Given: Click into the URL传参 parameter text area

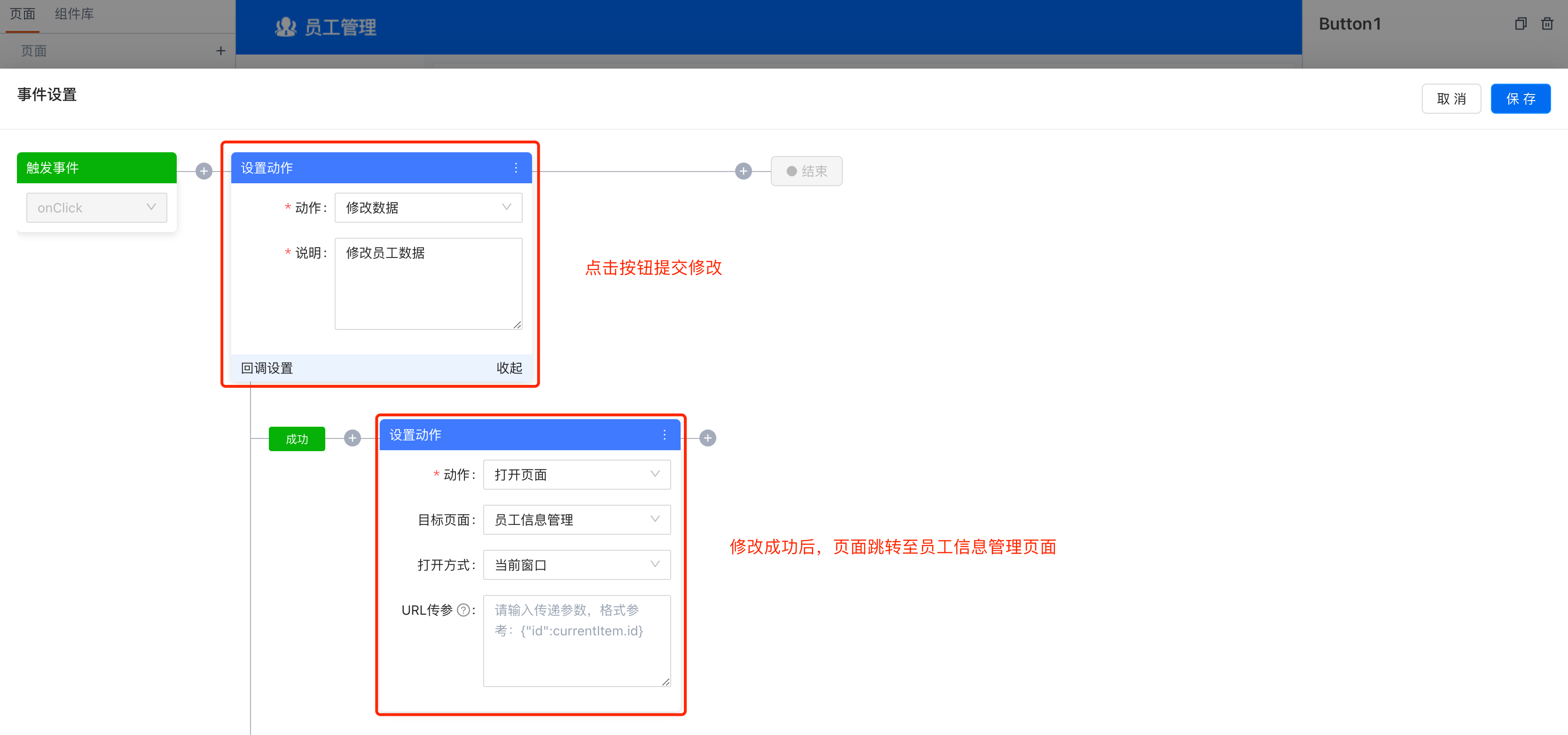Looking at the screenshot, I should pos(577,641).
